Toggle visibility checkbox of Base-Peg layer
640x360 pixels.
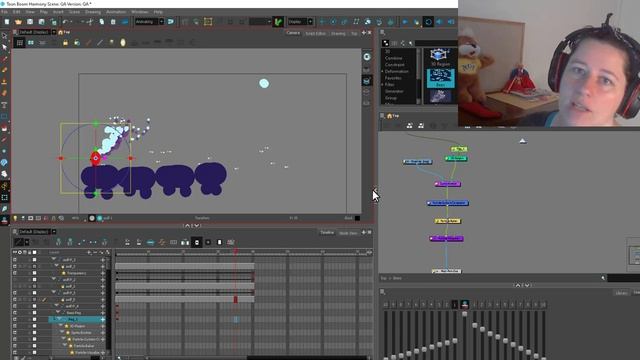[15, 313]
